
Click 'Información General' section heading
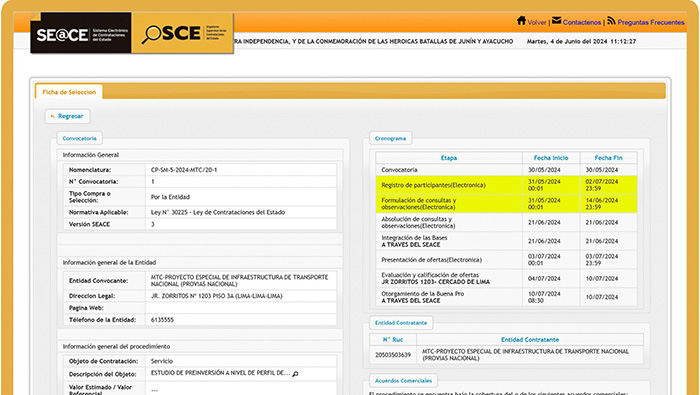pos(91,155)
